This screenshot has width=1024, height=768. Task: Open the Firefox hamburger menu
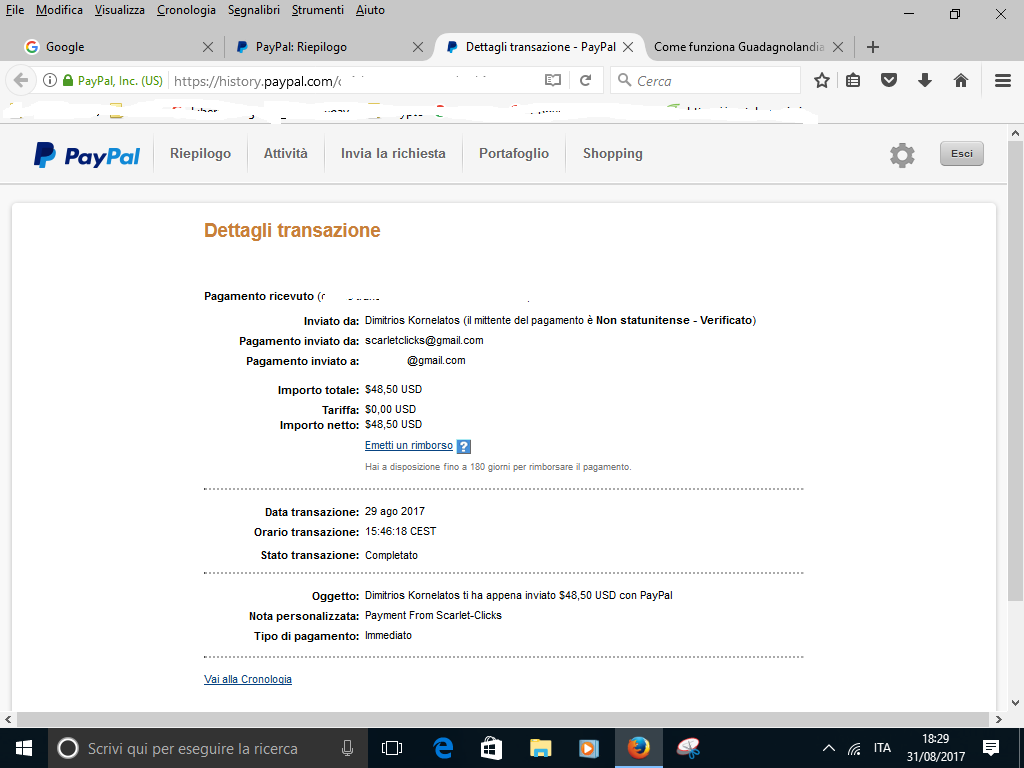(x=1003, y=80)
